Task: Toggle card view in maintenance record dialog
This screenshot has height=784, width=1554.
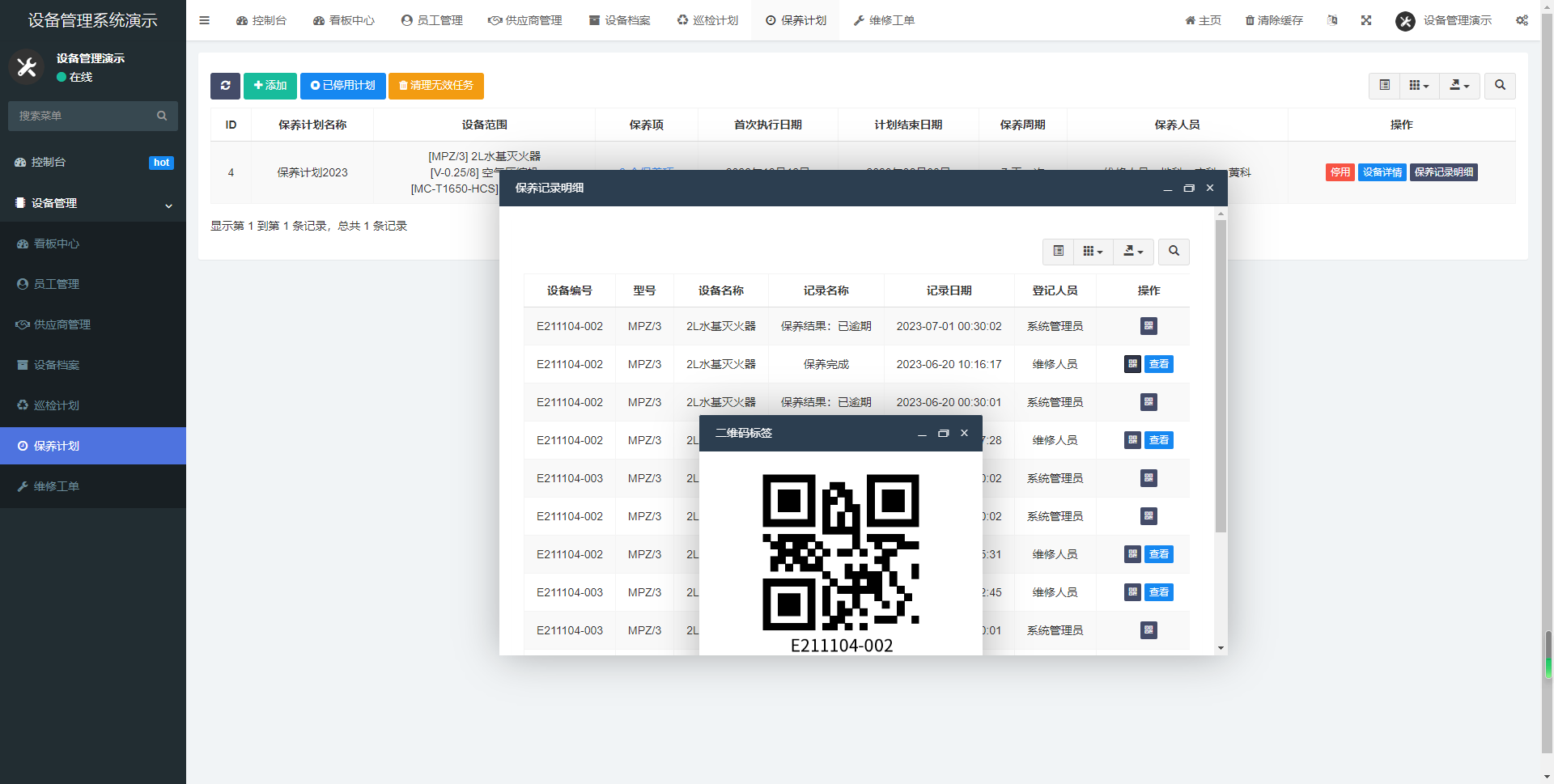Action: 1059,252
